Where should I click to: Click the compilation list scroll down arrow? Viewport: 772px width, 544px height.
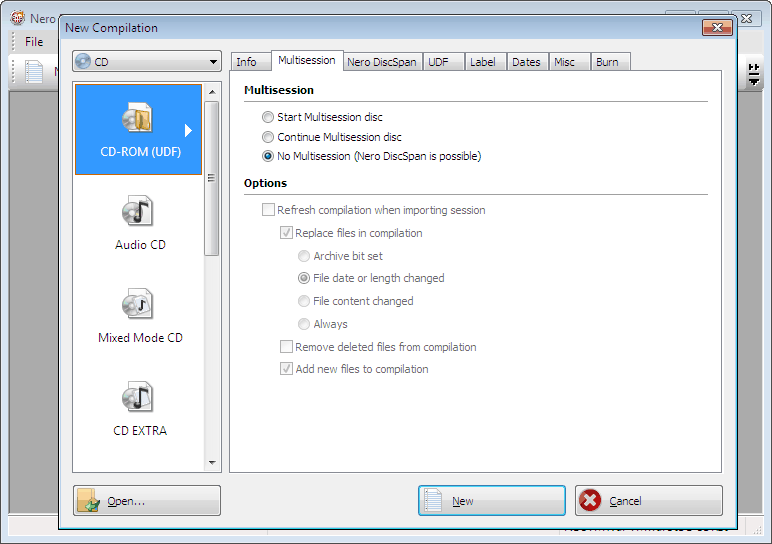tap(212, 462)
